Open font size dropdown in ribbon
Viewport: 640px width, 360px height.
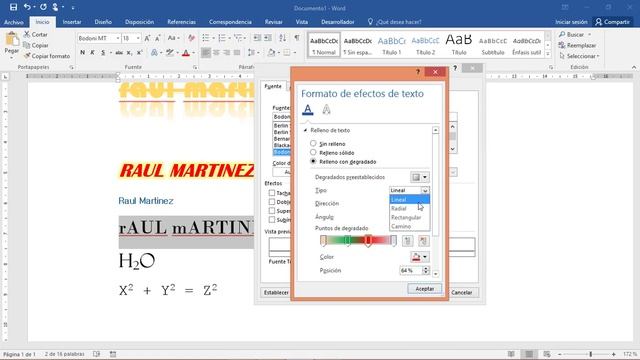pos(138,38)
